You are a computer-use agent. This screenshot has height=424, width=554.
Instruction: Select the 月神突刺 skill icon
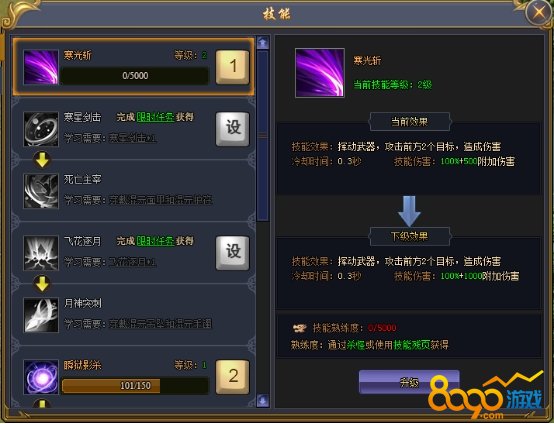[41, 315]
